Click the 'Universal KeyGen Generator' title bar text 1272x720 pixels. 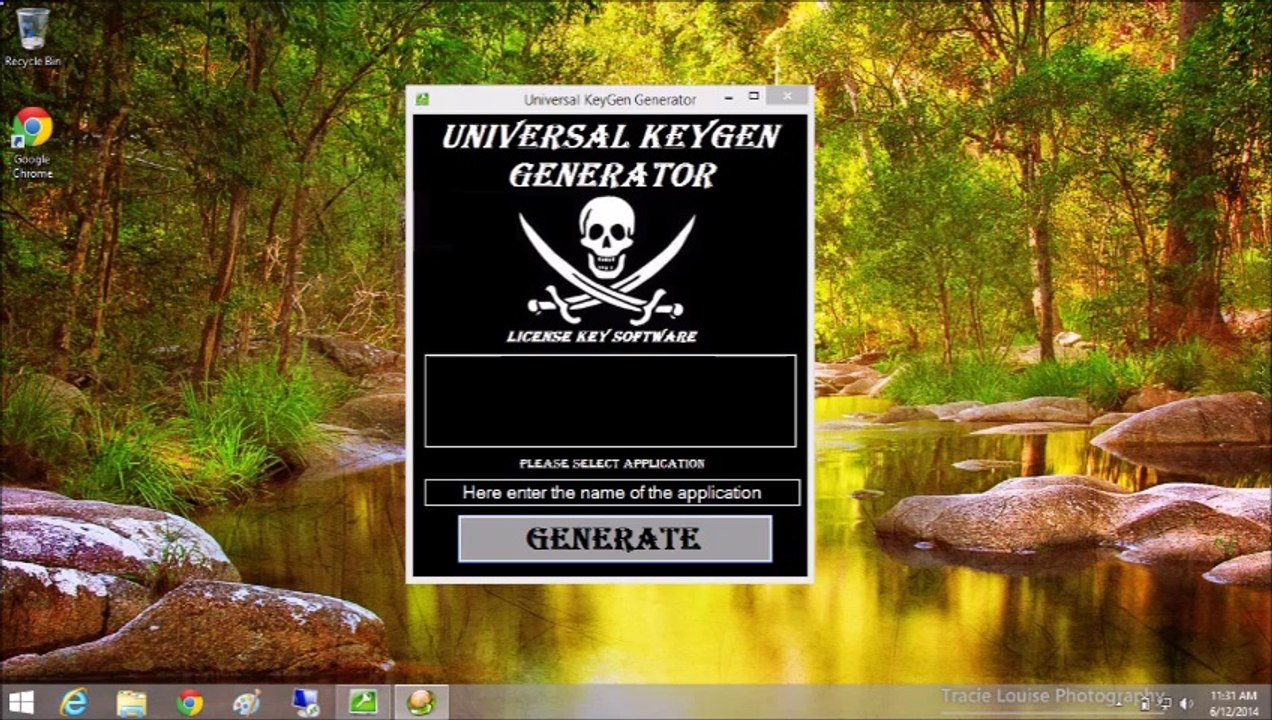point(610,100)
